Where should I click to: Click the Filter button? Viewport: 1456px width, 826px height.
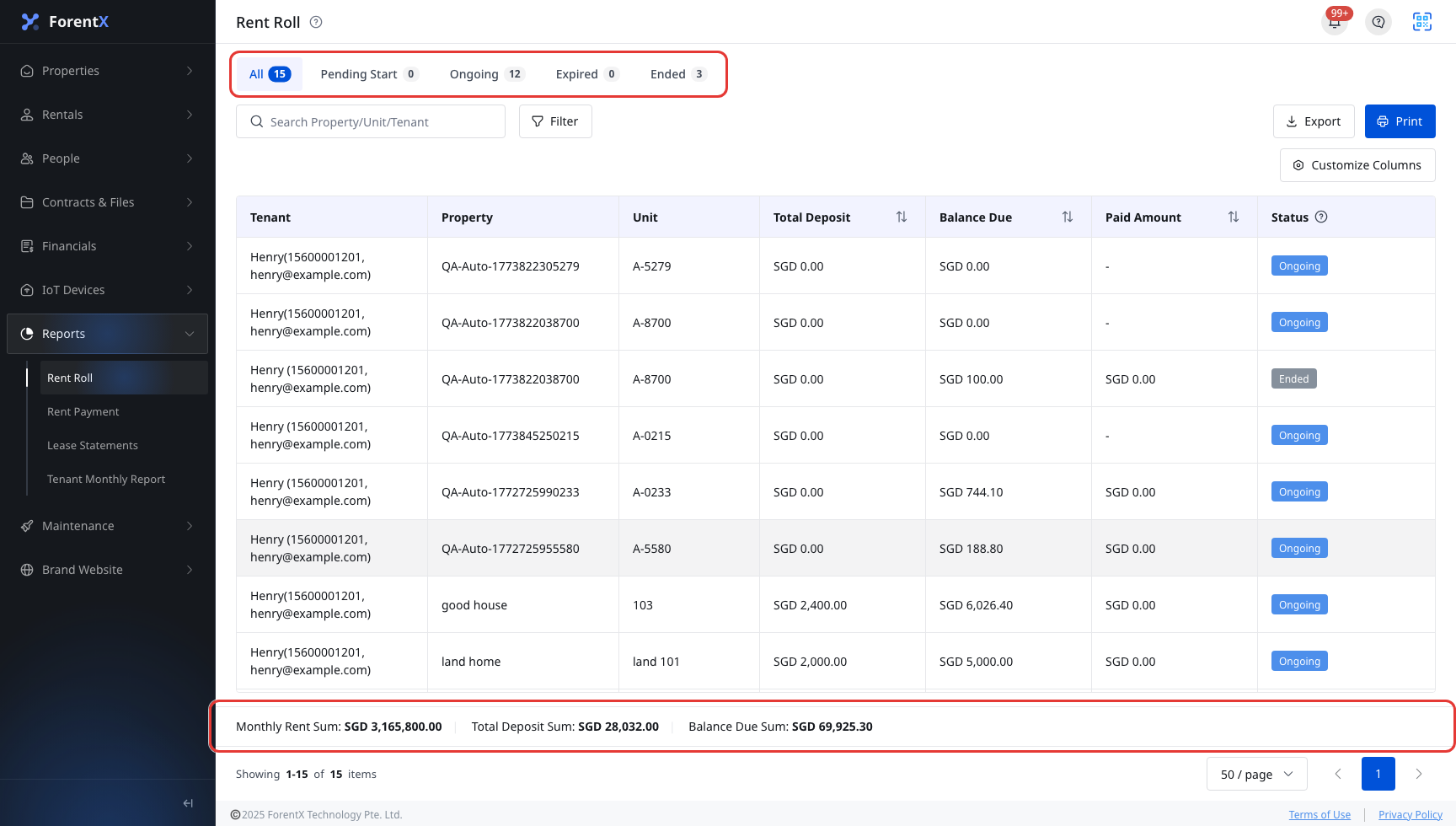(x=555, y=121)
